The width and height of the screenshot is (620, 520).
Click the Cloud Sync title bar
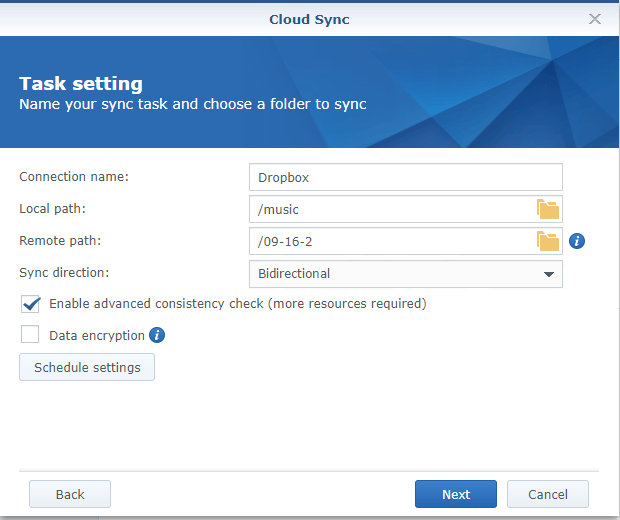point(309,19)
